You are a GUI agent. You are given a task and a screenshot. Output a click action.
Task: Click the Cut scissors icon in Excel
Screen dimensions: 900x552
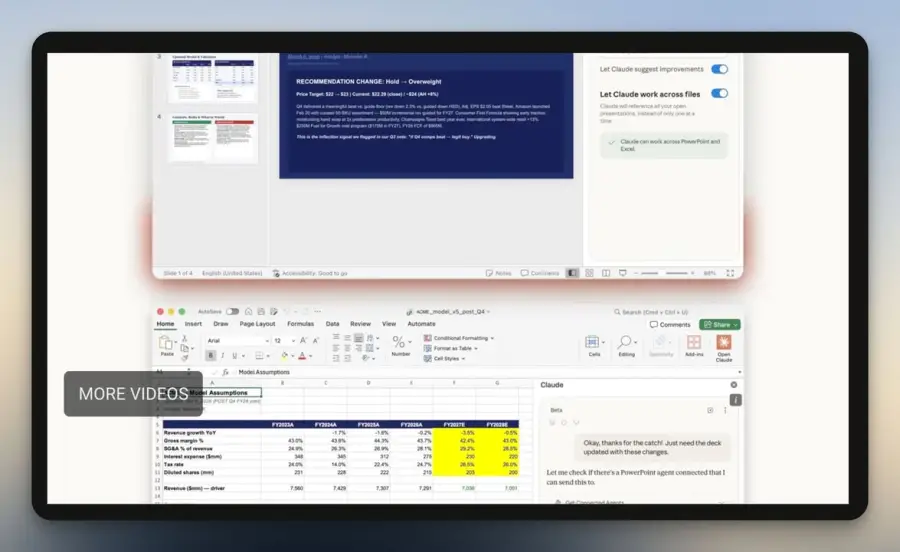click(184, 339)
